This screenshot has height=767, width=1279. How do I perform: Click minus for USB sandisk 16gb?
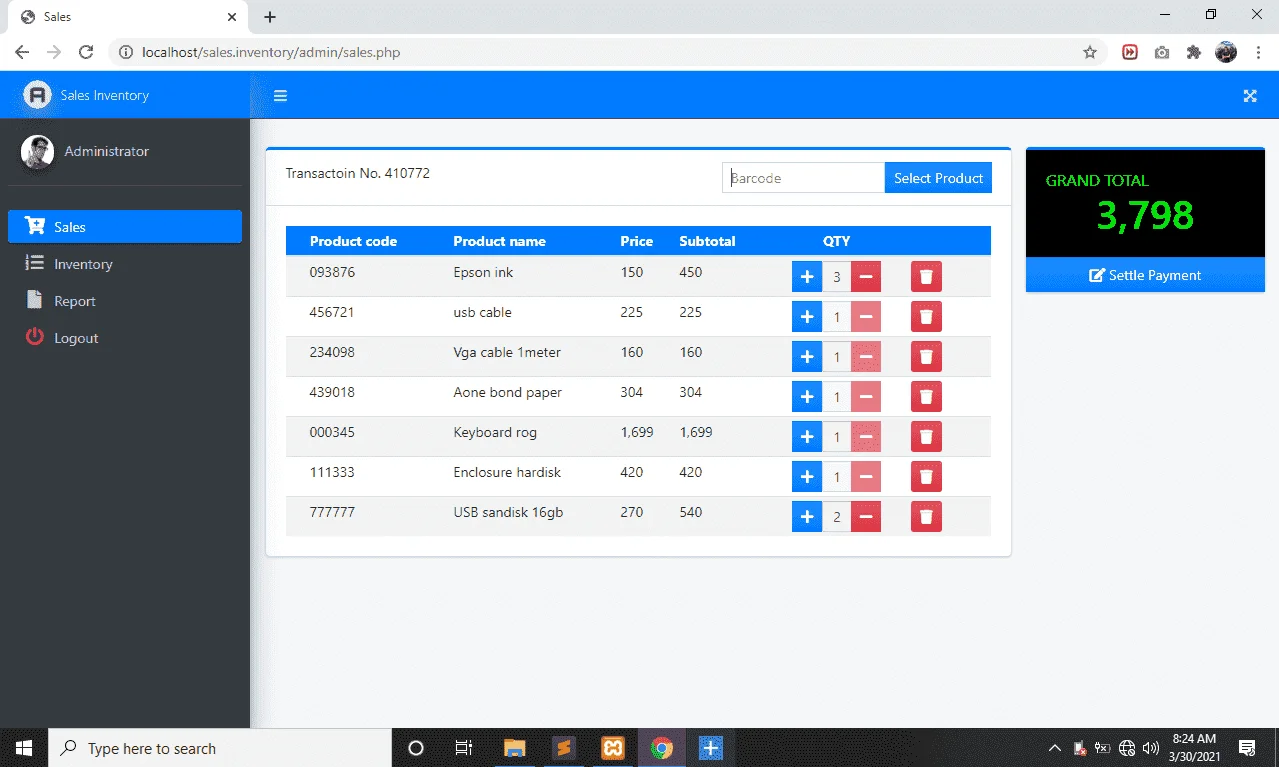(866, 517)
